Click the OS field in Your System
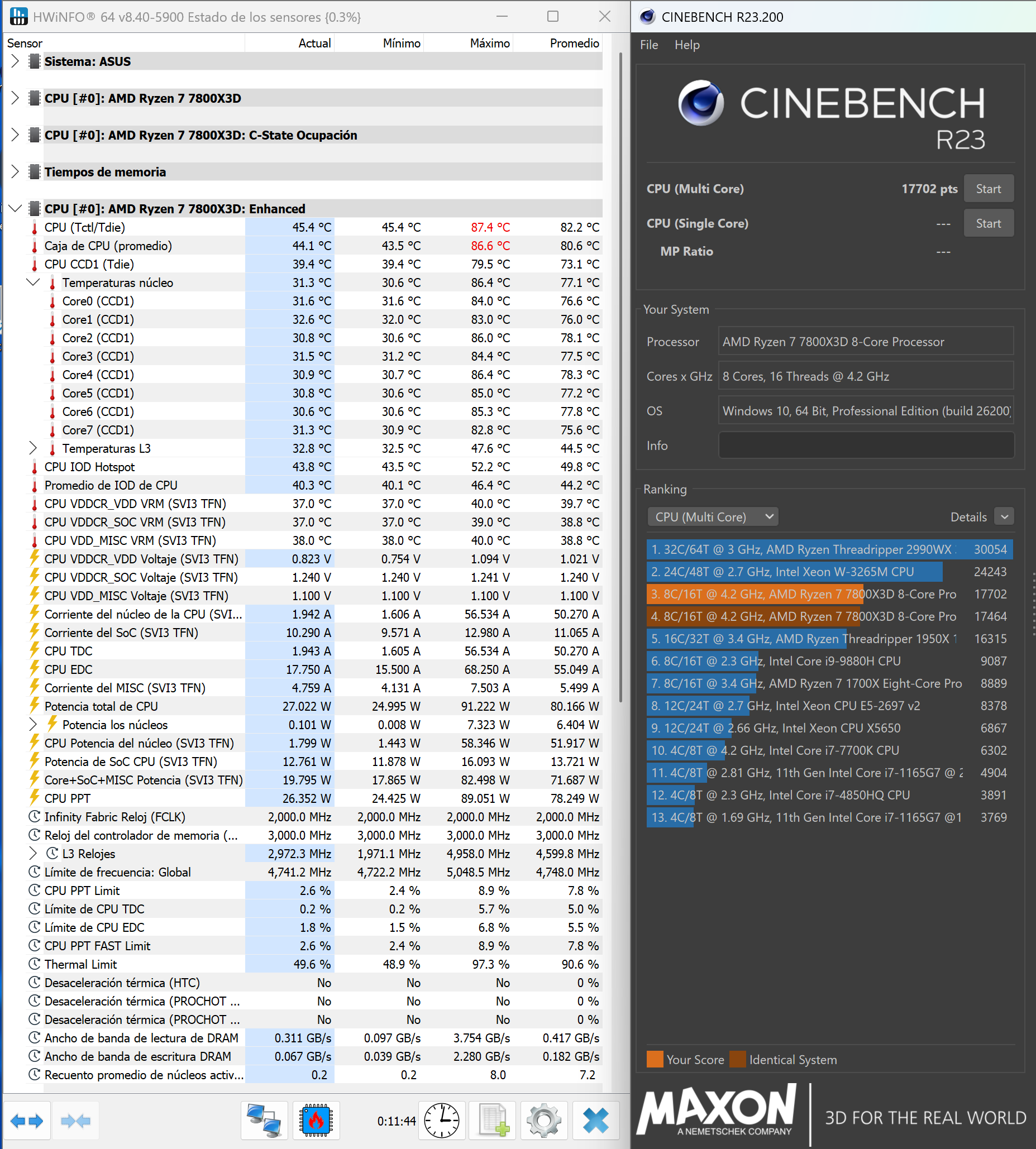This screenshot has width=1036, height=1149. click(866, 411)
